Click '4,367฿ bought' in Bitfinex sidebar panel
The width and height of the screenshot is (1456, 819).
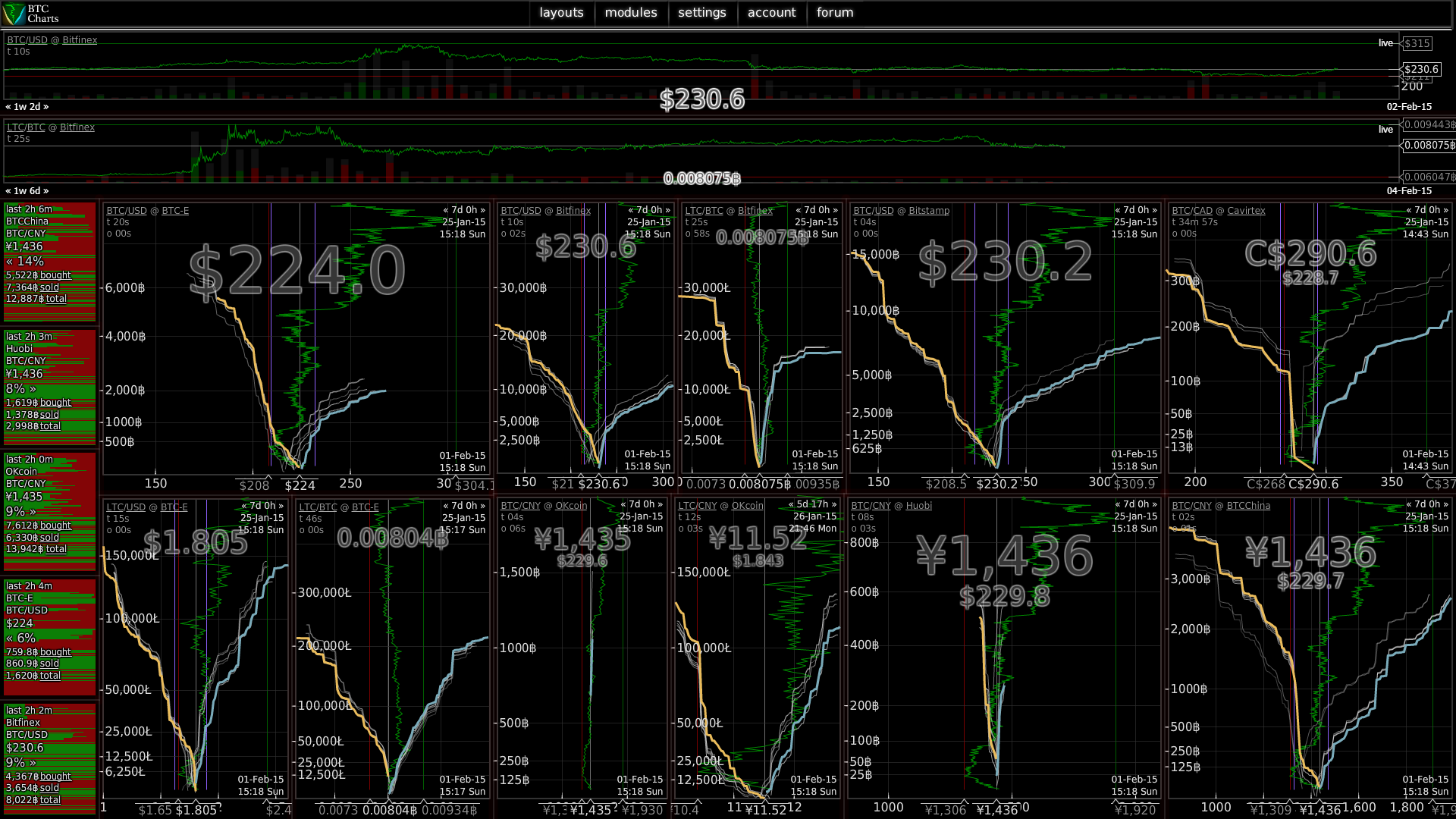[39, 777]
